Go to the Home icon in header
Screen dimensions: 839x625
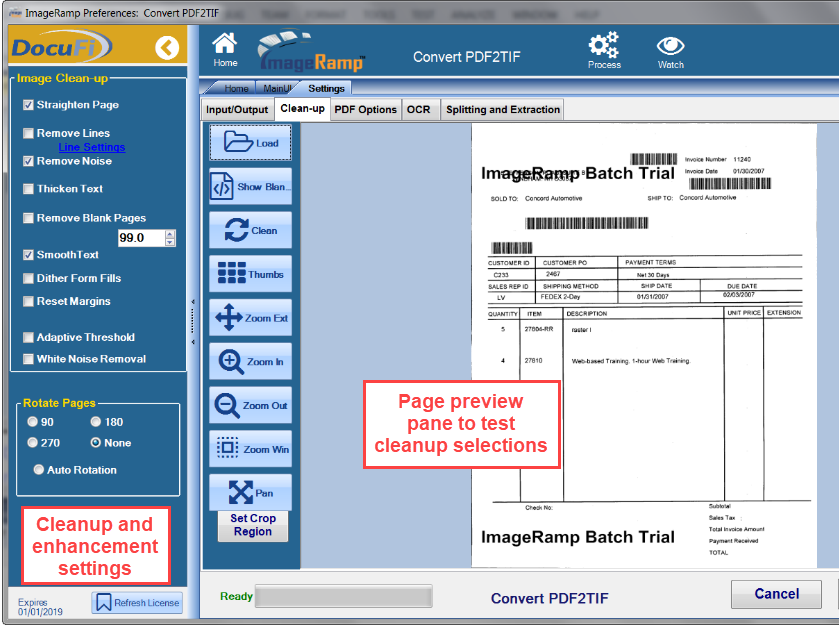click(225, 49)
